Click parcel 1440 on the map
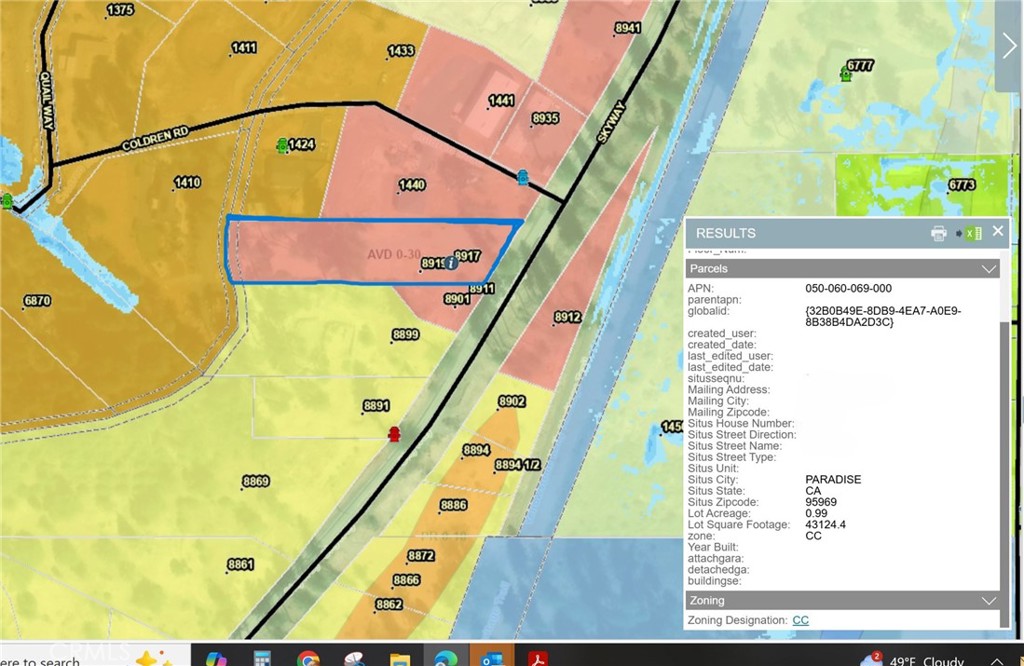Screen dimensions: 1024x666 411,185
